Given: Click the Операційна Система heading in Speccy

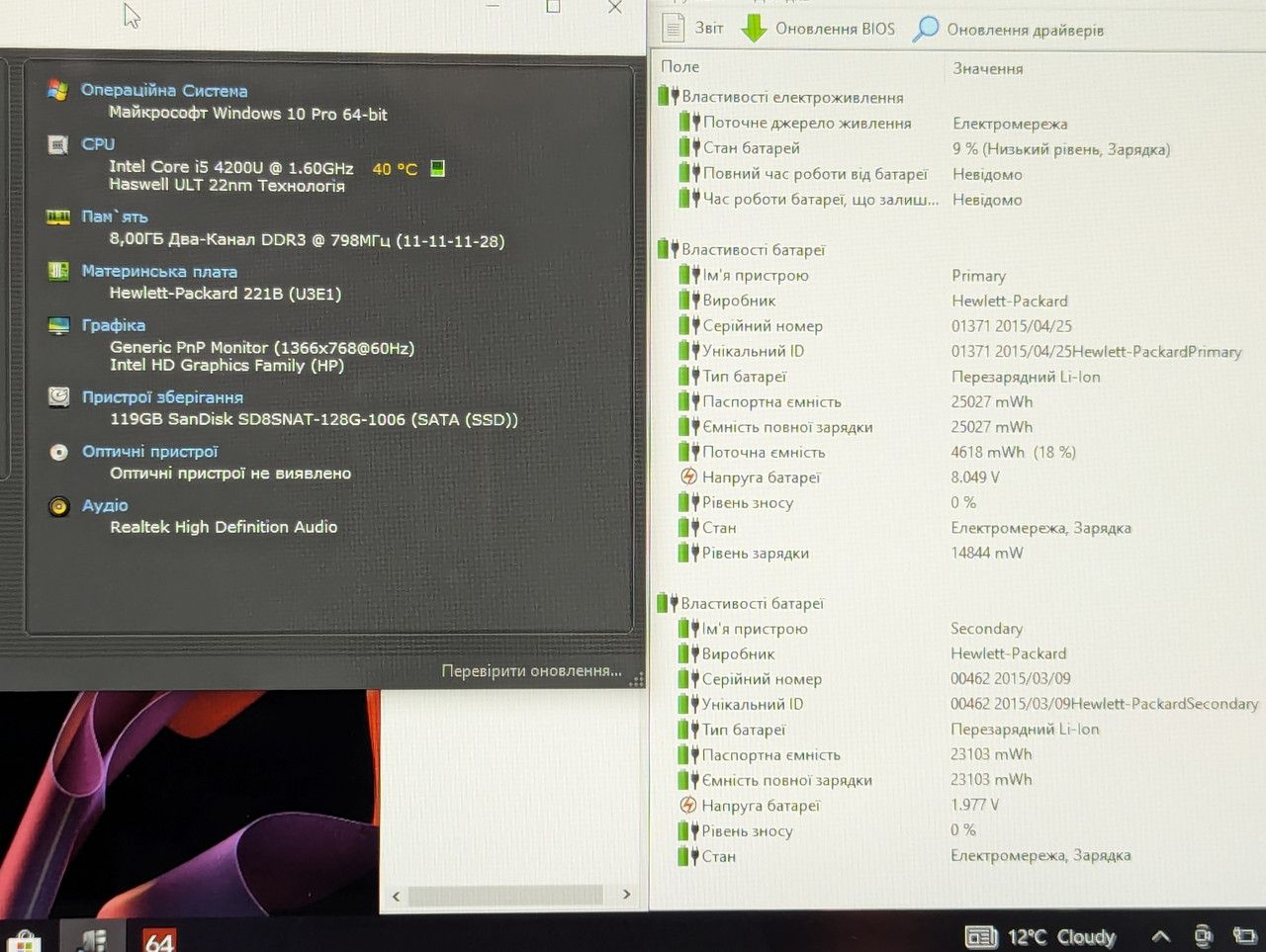Looking at the screenshot, I should pyautogui.click(x=164, y=90).
